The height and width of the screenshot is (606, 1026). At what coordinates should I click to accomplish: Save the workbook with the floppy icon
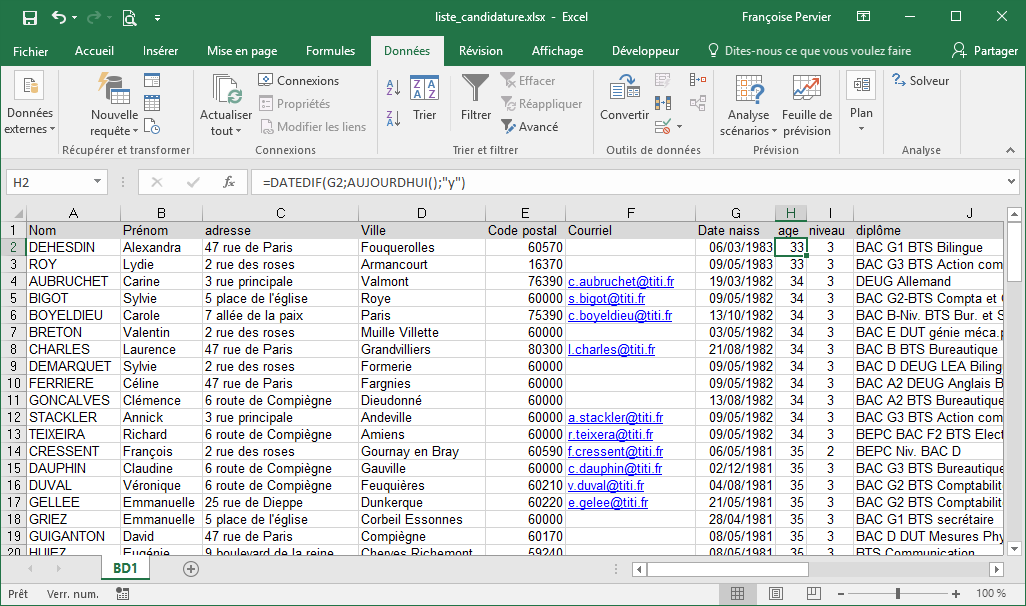pos(30,17)
